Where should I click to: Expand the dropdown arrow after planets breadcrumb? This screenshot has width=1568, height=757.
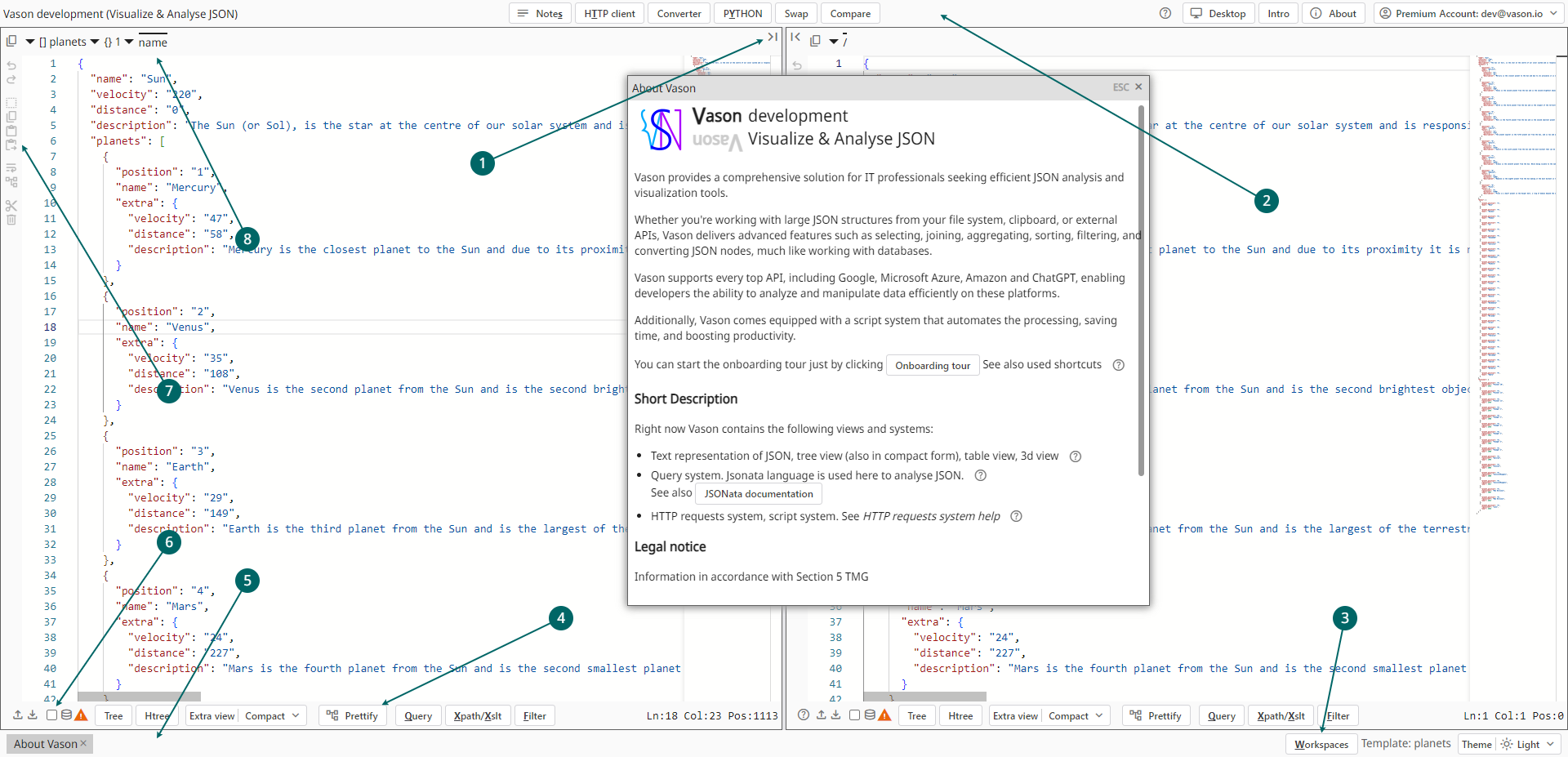(95, 42)
